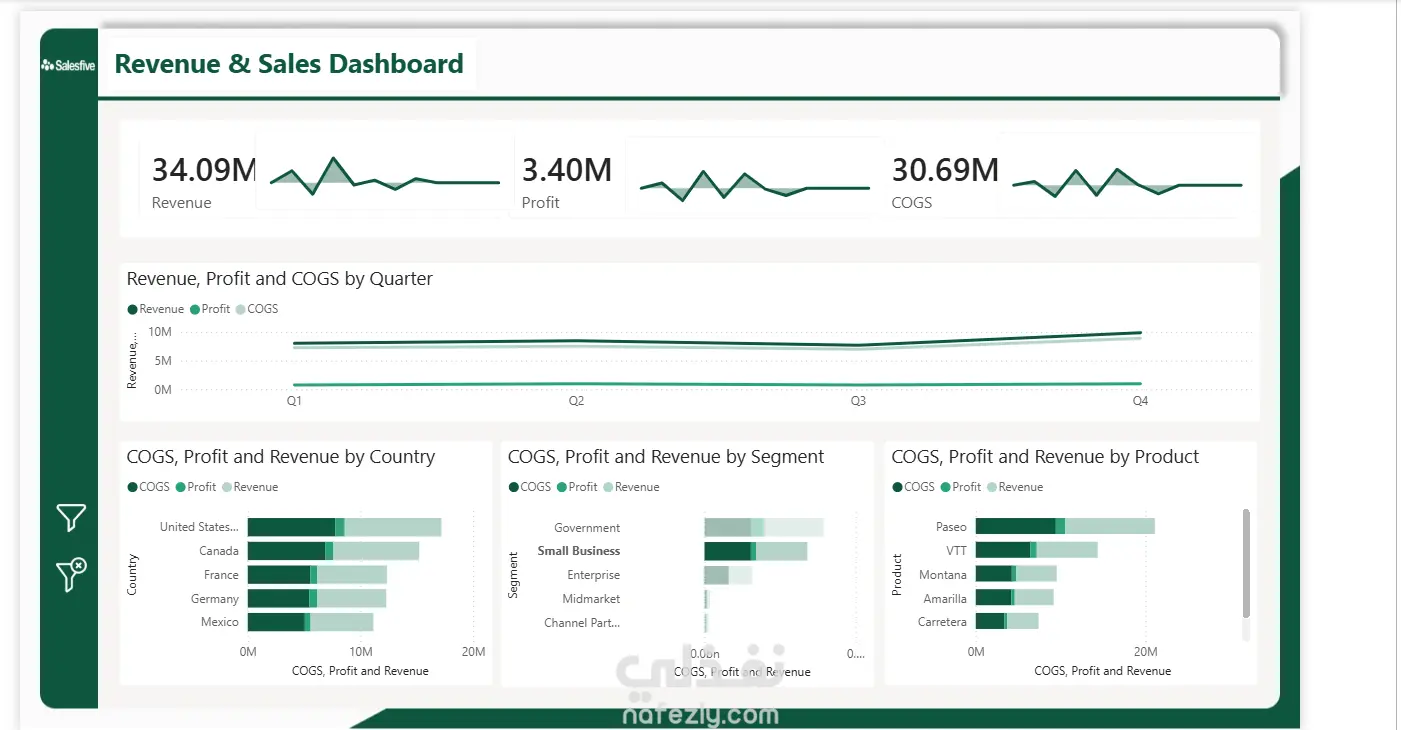Toggle Profit legend in Quarter chart

coord(210,309)
